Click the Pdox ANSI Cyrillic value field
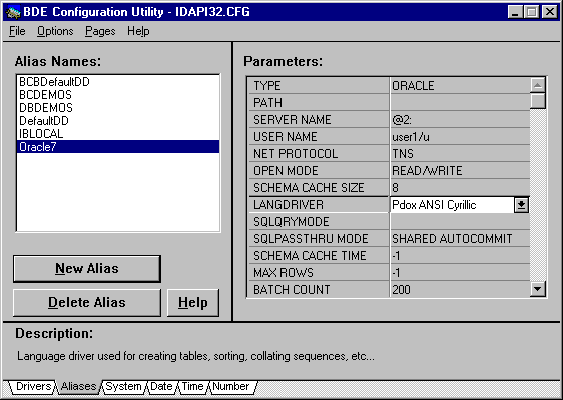Image resolution: width=563 pixels, height=400 pixels. pos(452,205)
